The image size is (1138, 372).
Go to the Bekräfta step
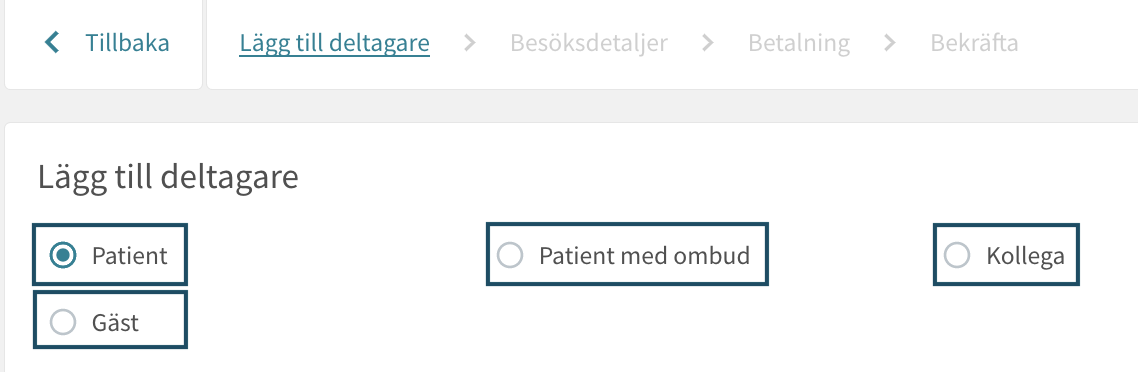click(974, 44)
